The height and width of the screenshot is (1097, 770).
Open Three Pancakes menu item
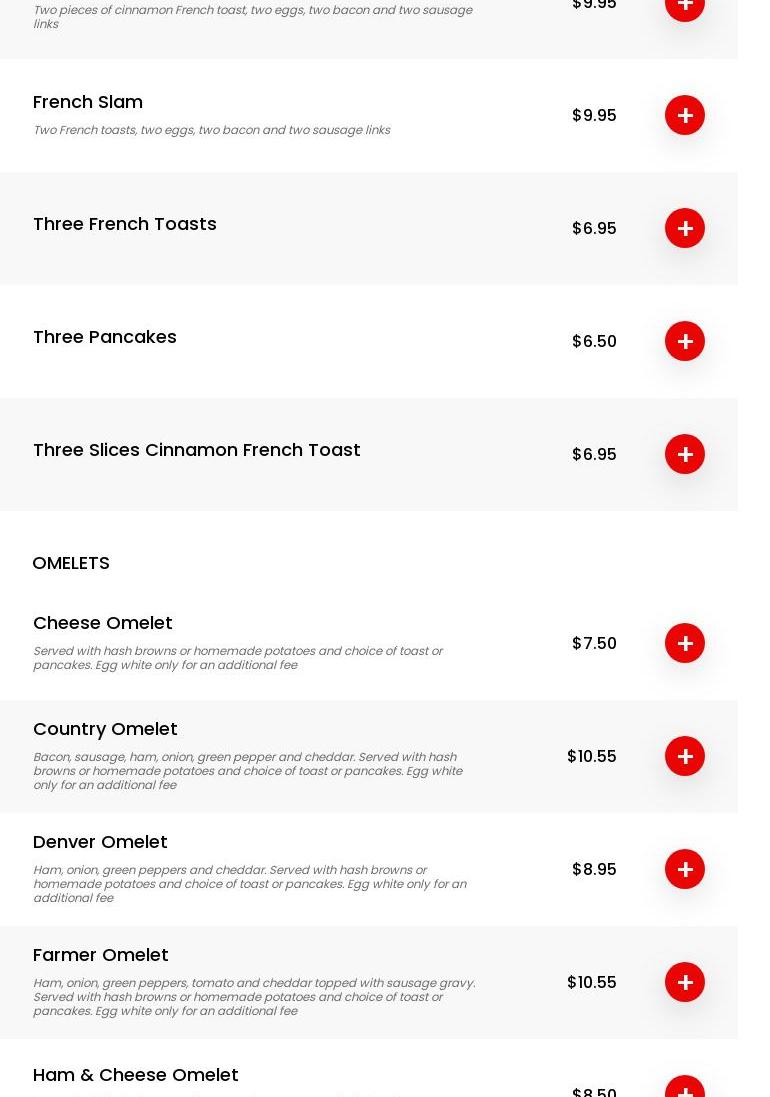point(105,337)
